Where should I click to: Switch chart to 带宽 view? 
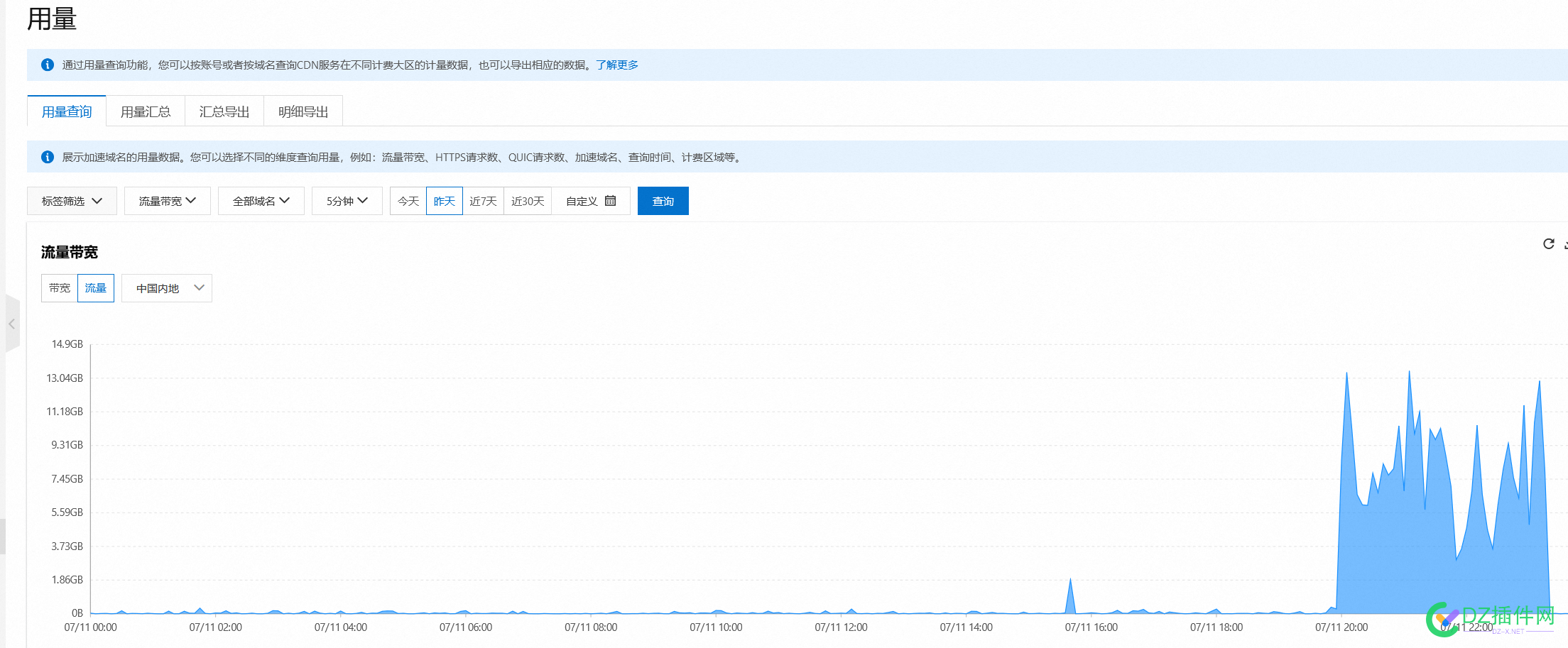tap(60, 288)
